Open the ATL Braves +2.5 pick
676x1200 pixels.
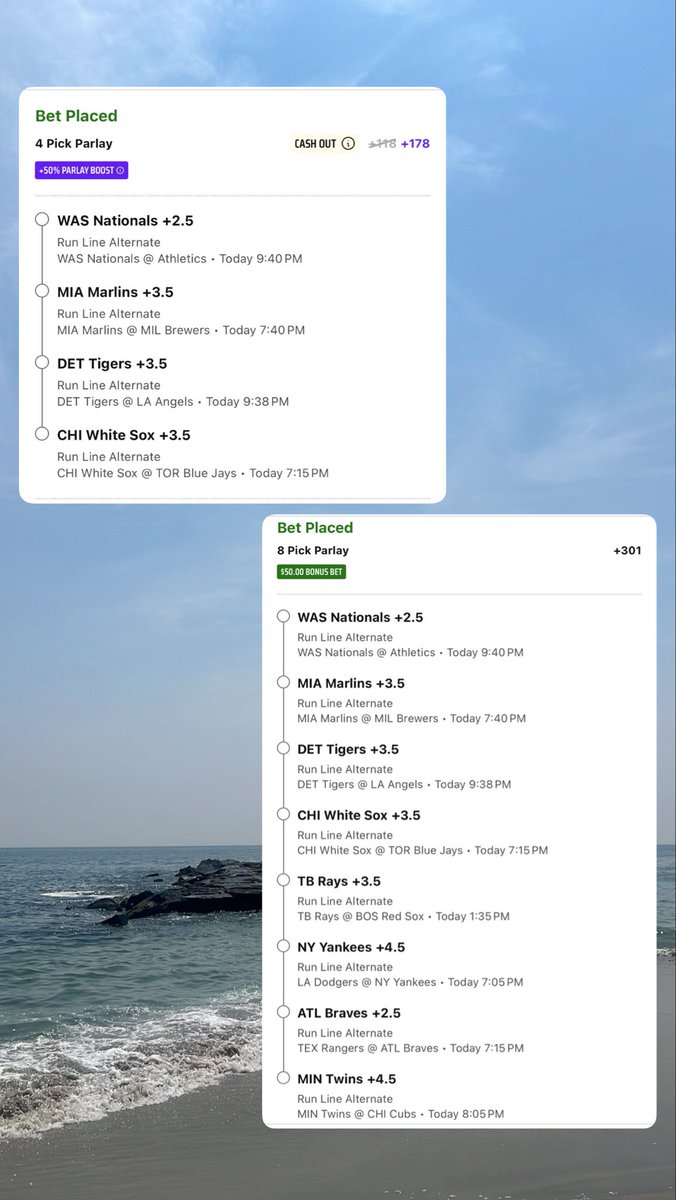tap(349, 1013)
